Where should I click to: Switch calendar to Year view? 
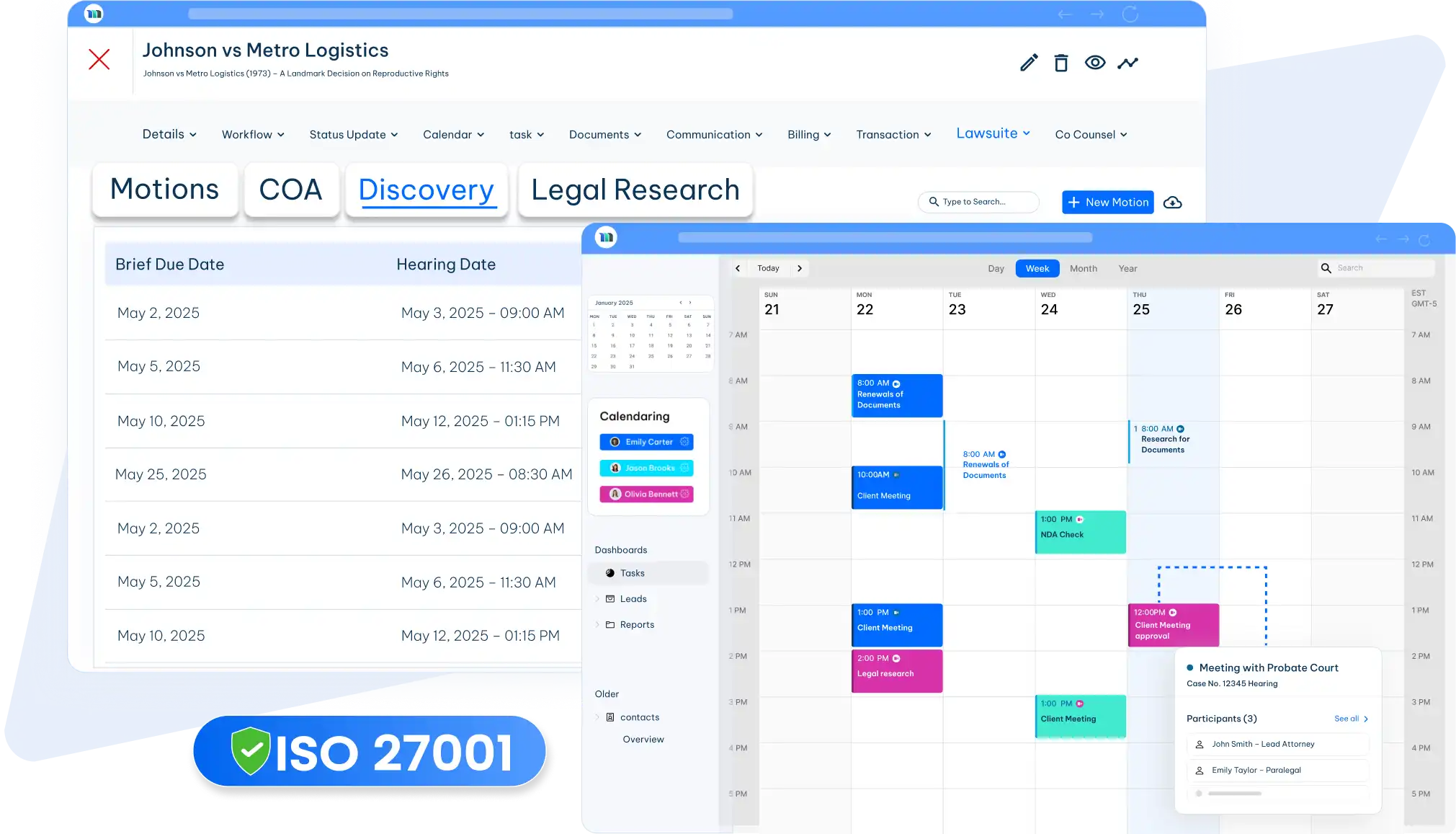pyautogui.click(x=1127, y=269)
